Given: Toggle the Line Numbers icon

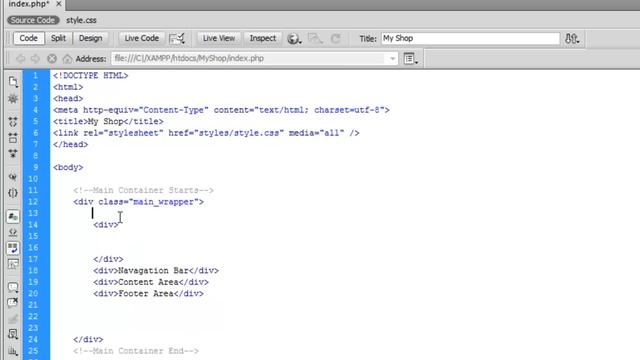Looking at the screenshot, I should pos(13,216).
